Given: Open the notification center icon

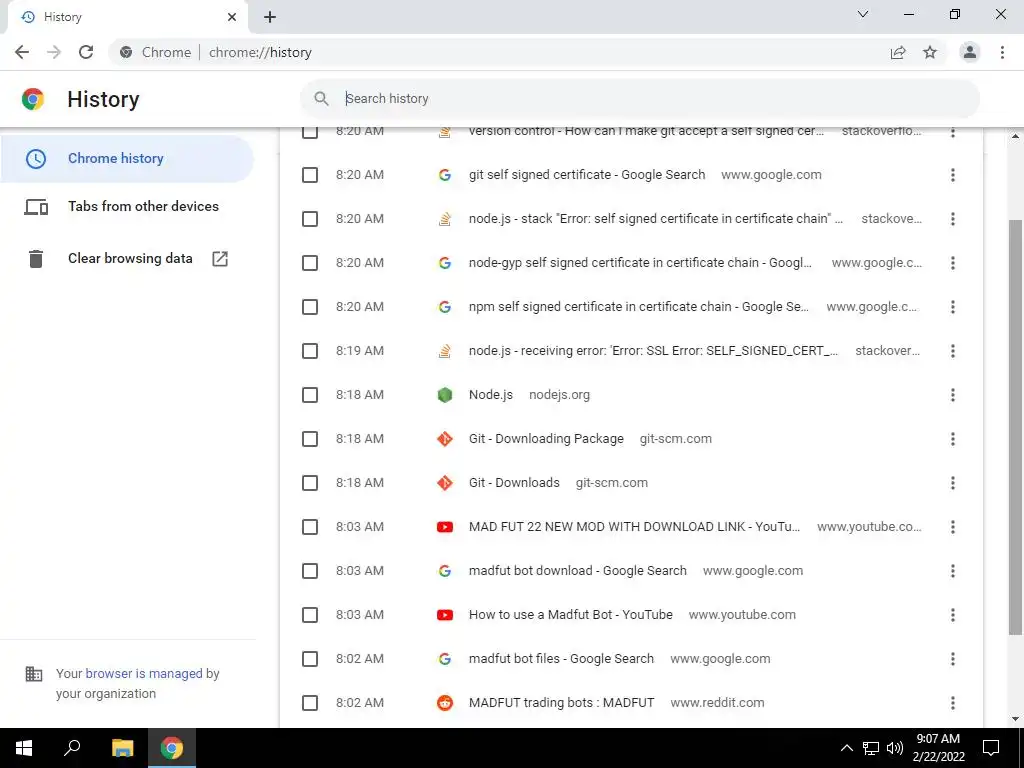Looking at the screenshot, I should point(991,748).
